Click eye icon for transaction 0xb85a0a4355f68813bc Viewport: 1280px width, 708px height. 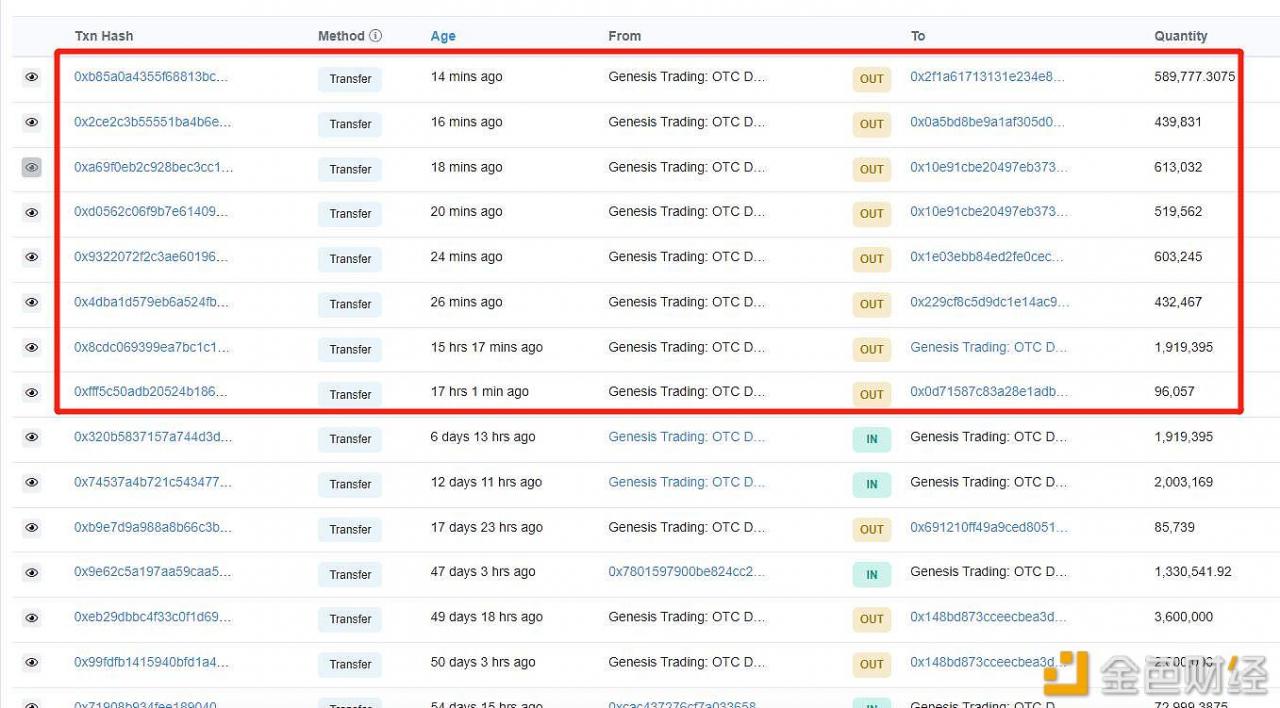tap(32, 77)
